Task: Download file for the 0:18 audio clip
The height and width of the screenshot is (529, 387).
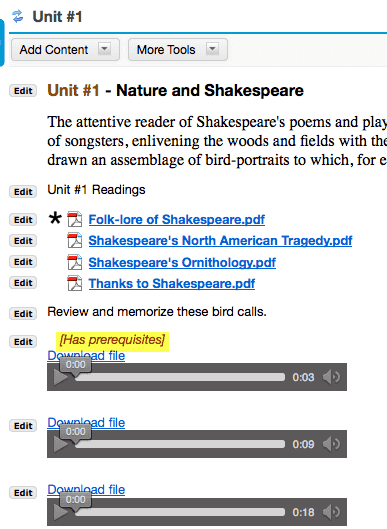Action: (x=86, y=490)
